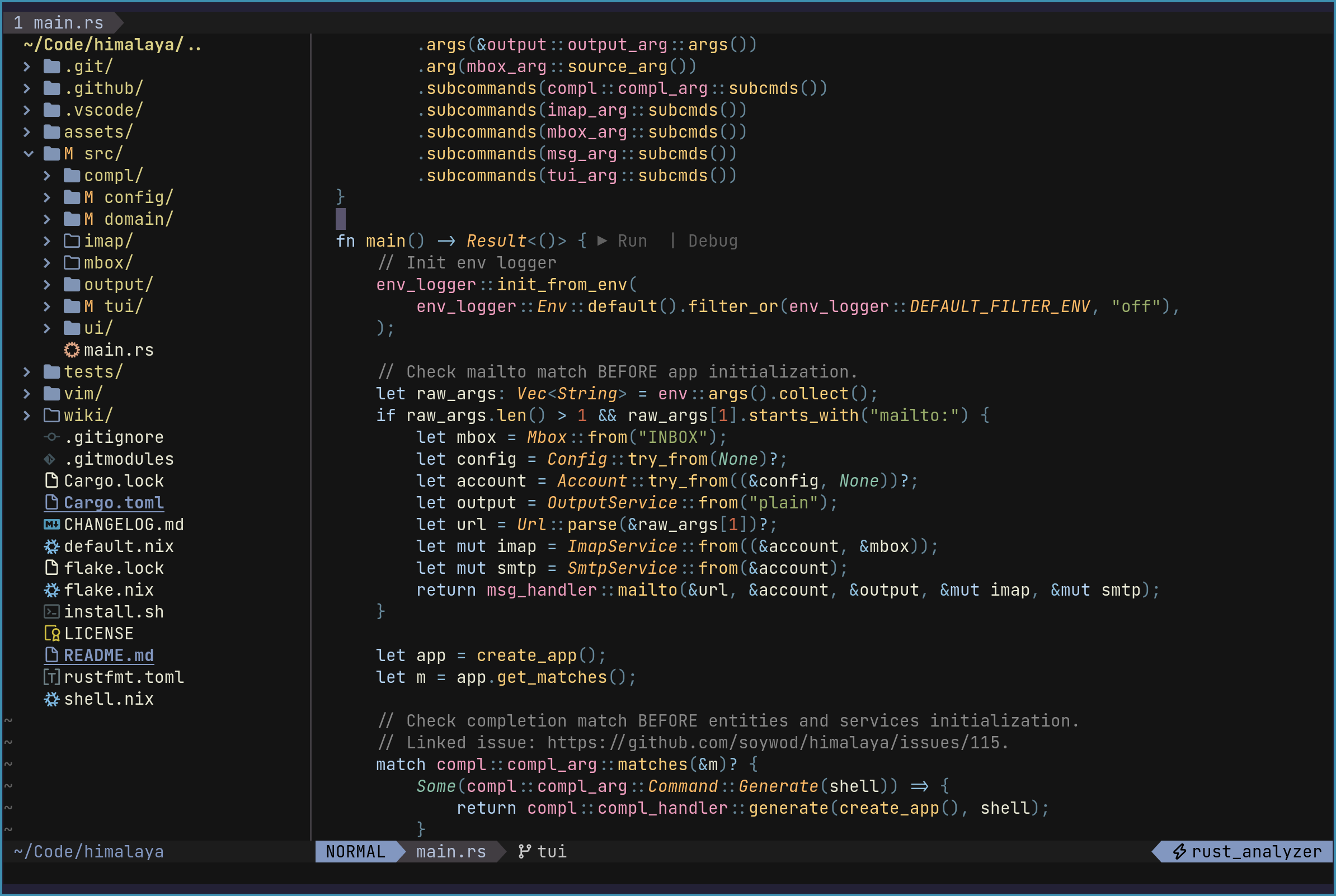
Task: Expand the .github/ folder
Action: pyautogui.click(x=27, y=88)
